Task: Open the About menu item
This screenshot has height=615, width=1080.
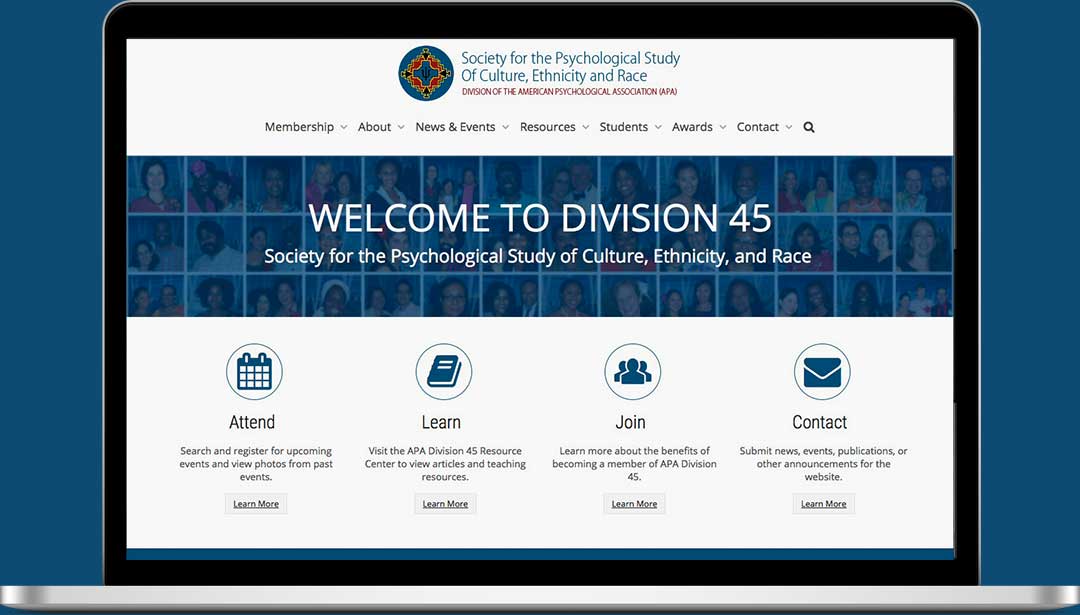Action: pyautogui.click(x=374, y=127)
